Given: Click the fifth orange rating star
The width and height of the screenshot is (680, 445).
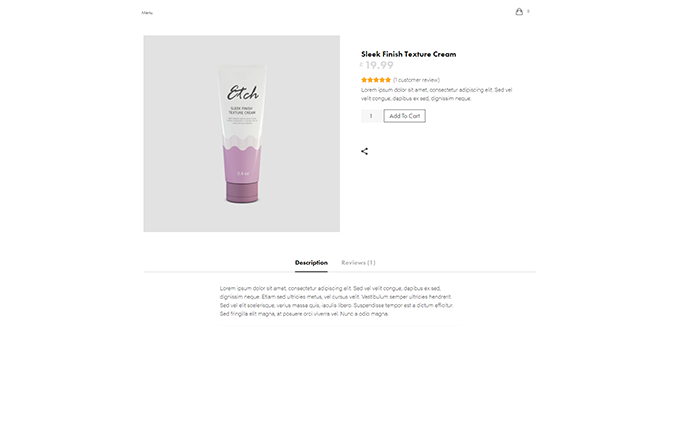Looking at the screenshot, I should [388, 80].
